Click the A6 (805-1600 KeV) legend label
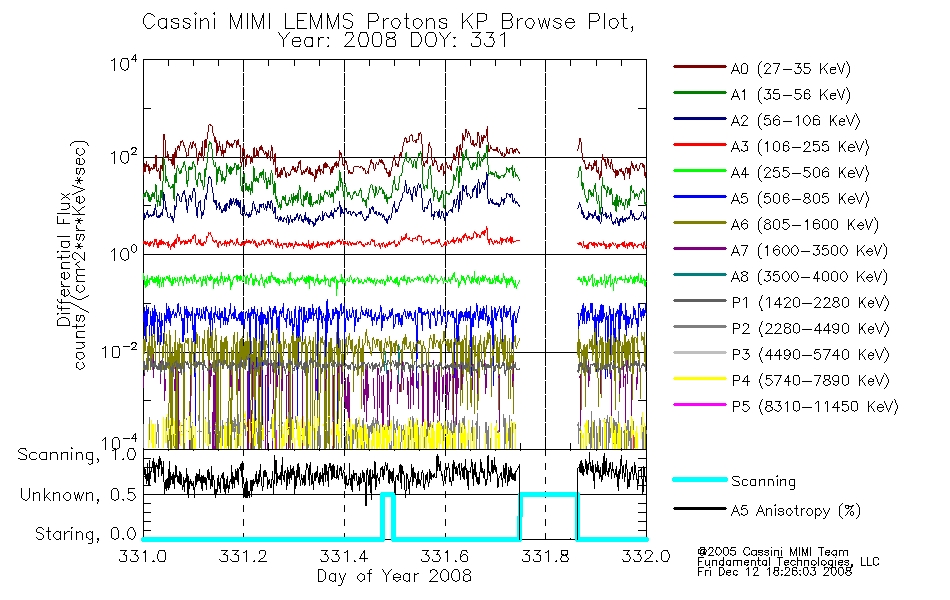This screenshot has width=950, height=600. click(804, 225)
